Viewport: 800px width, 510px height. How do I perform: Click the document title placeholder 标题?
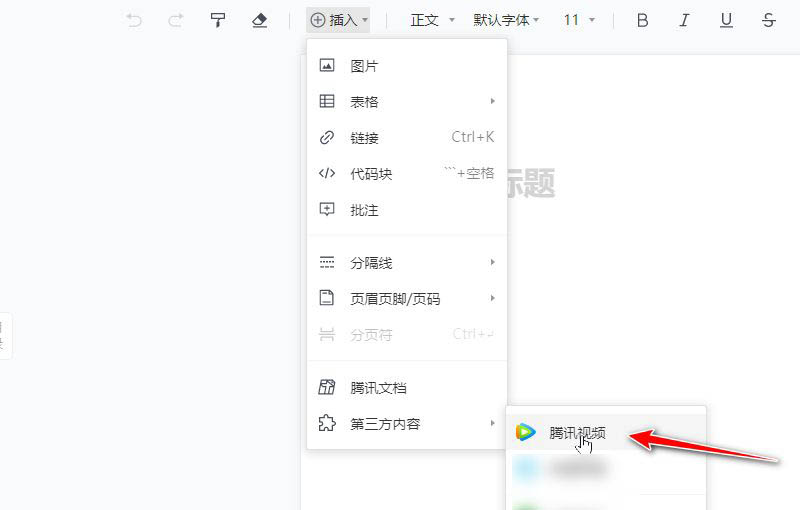(531, 183)
